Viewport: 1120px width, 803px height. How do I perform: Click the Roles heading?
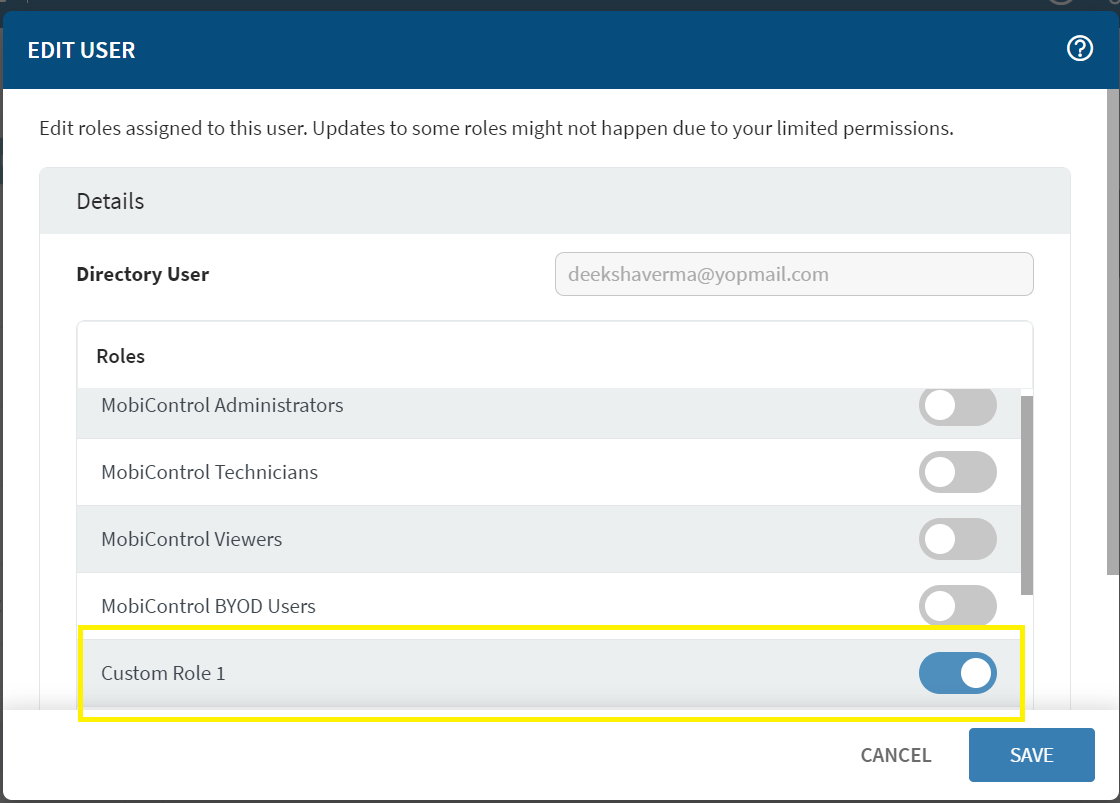point(120,356)
